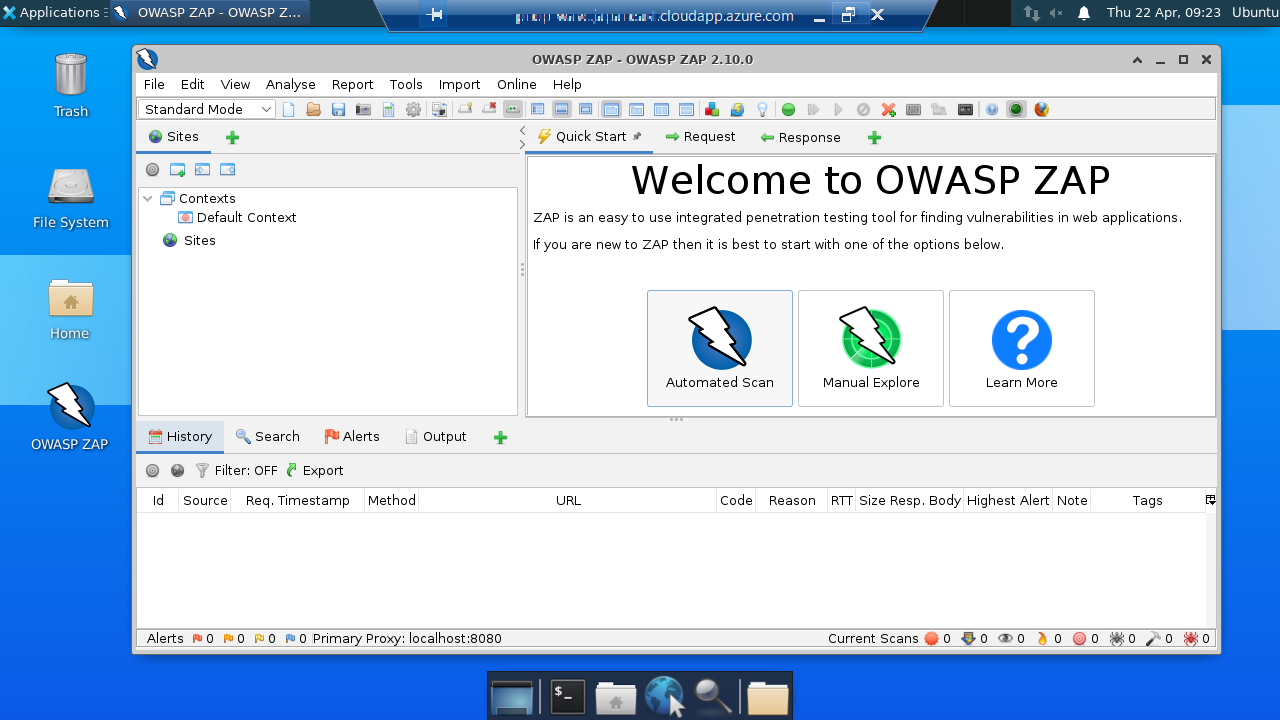Select Default Context in tree
1280x720 pixels.
click(237, 217)
